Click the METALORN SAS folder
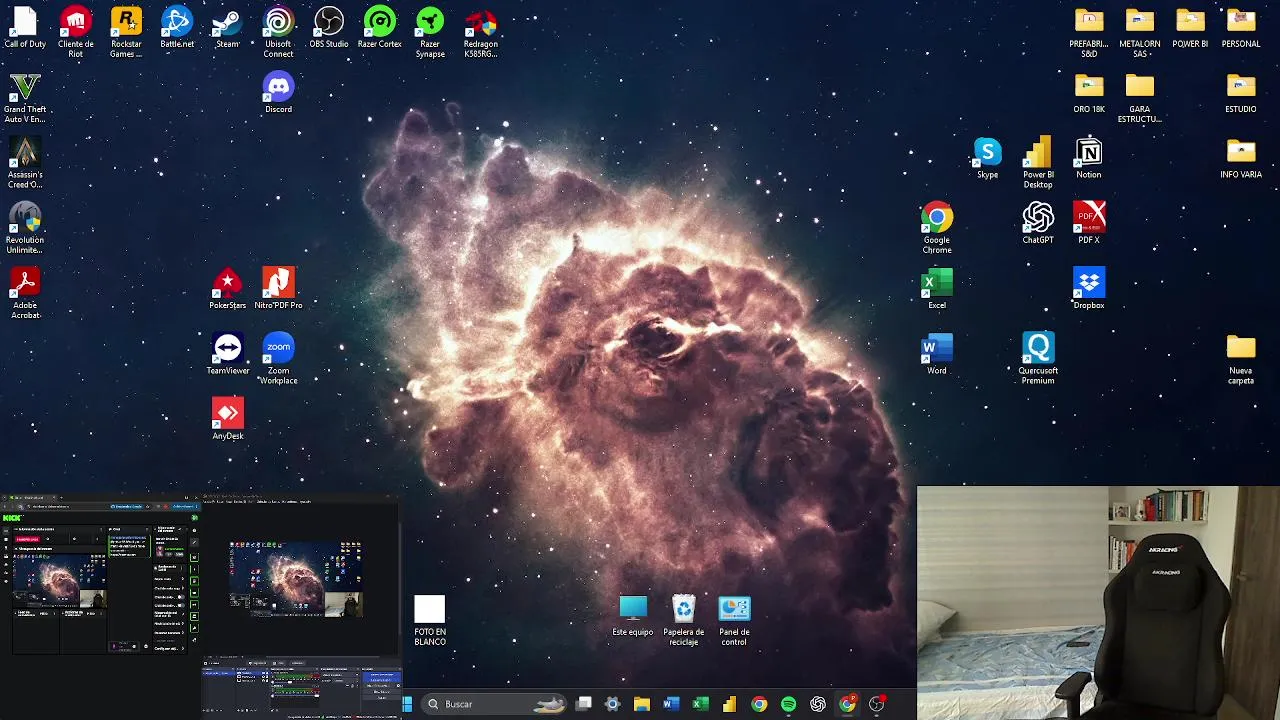Viewport: 1280px width, 720px height. (x=1140, y=32)
